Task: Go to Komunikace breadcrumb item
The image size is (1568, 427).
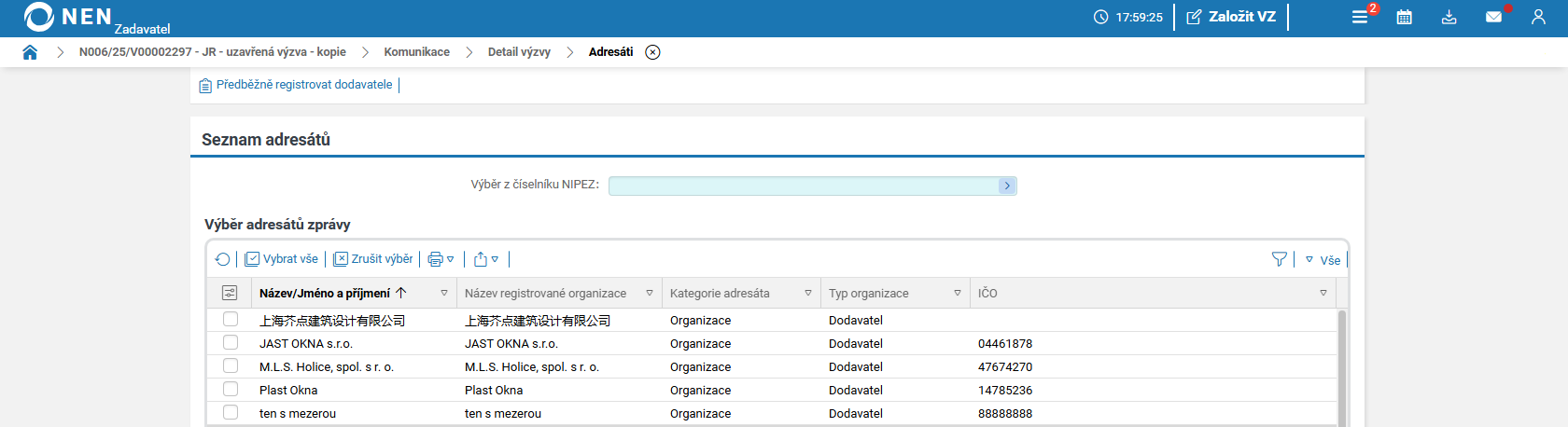Action: [416, 52]
